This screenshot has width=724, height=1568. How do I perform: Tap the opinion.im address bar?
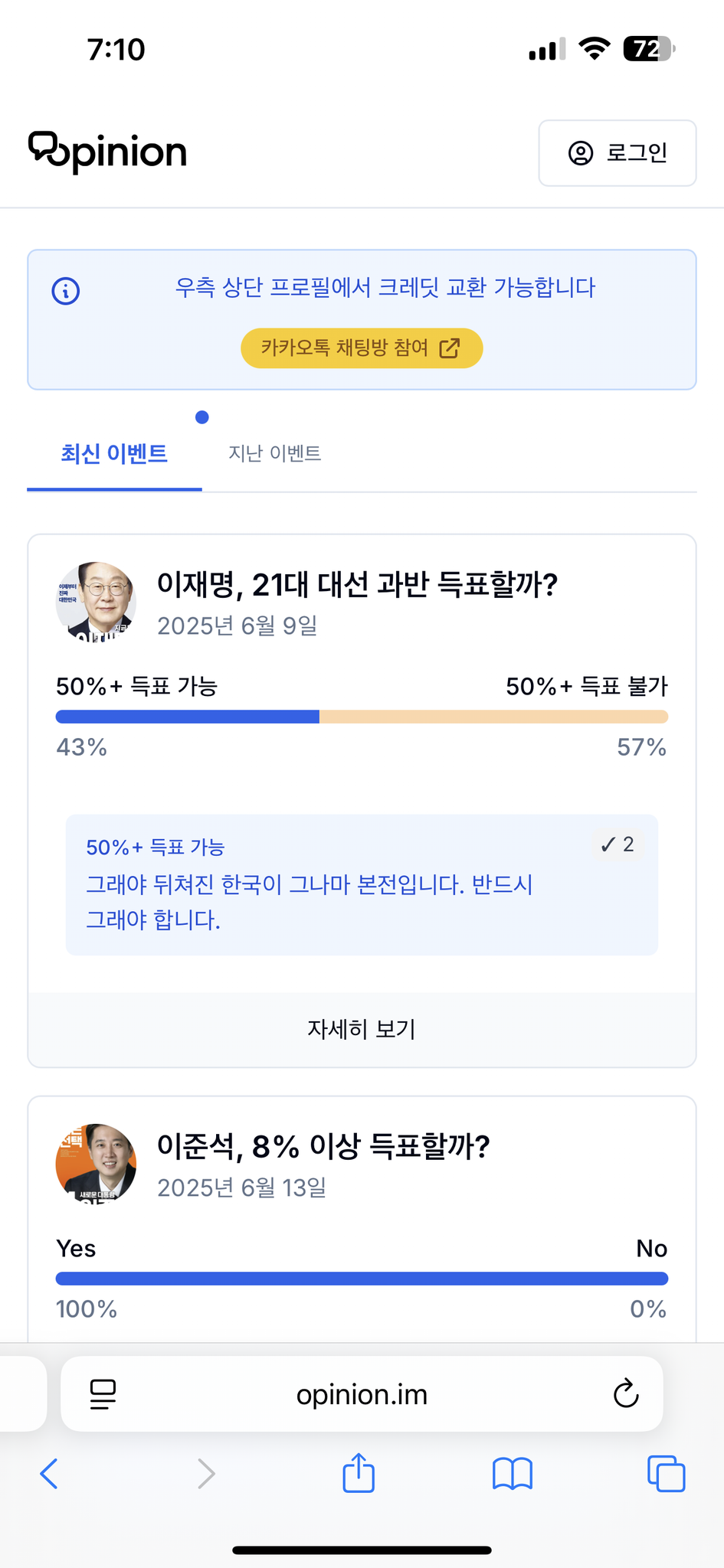[x=362, y=1395]
